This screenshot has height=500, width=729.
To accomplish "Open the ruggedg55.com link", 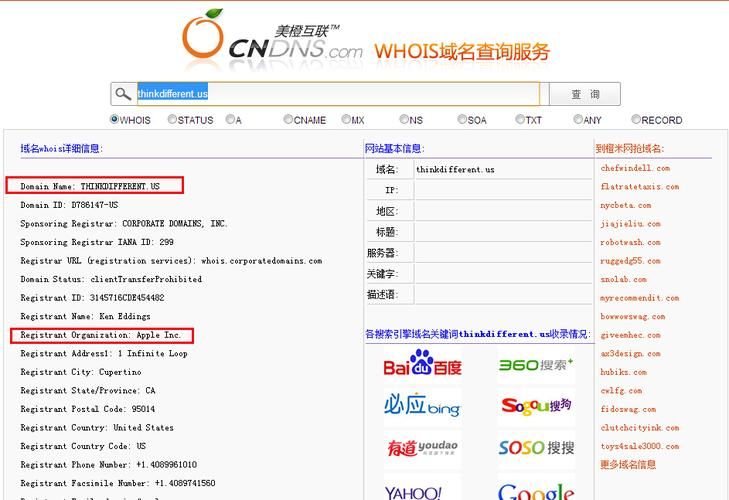I will [x=630, y=261].
